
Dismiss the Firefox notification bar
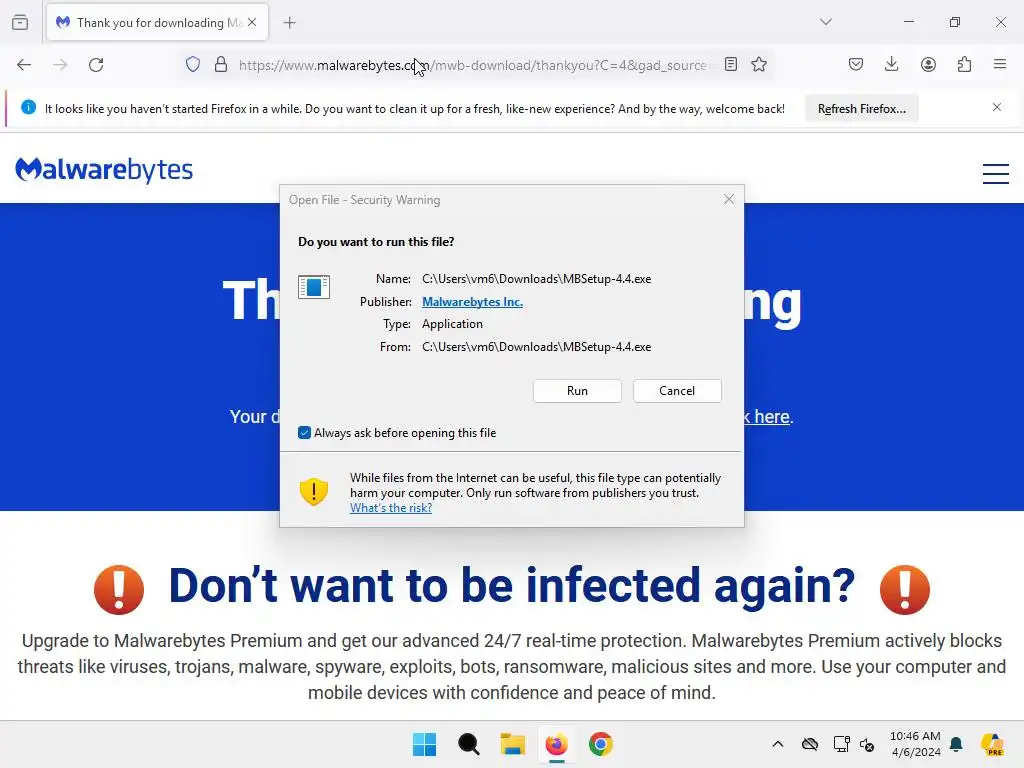point(997,107)
